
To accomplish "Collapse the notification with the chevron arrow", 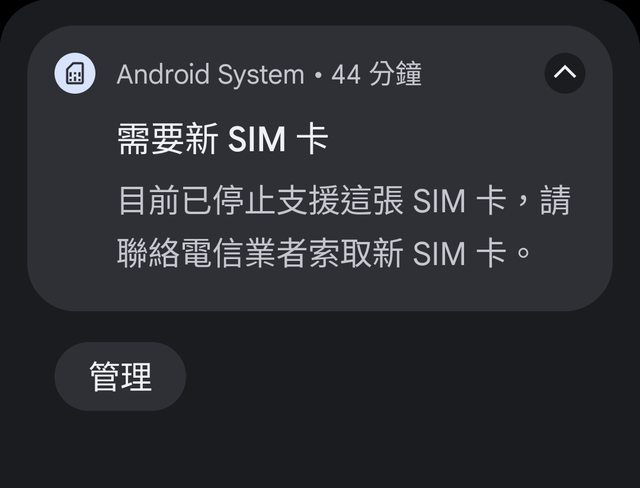I will [x=565, y=73].
